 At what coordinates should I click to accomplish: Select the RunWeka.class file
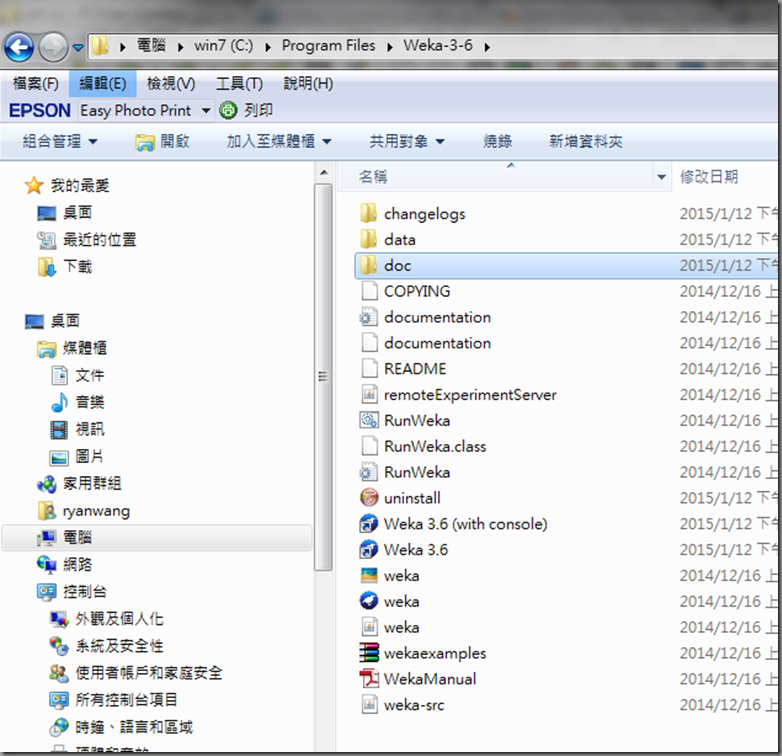423,446
